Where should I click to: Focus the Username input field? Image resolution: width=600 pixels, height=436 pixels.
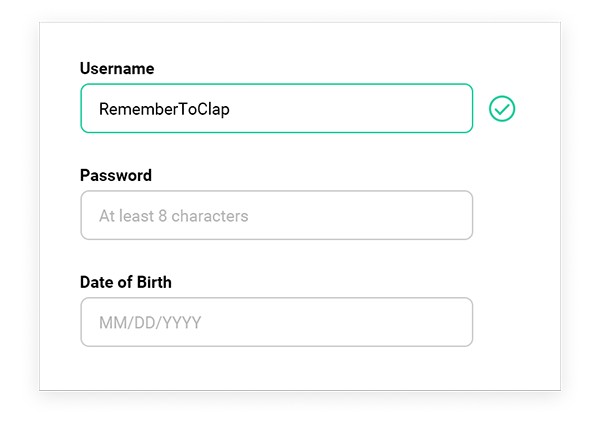(276, 108)
